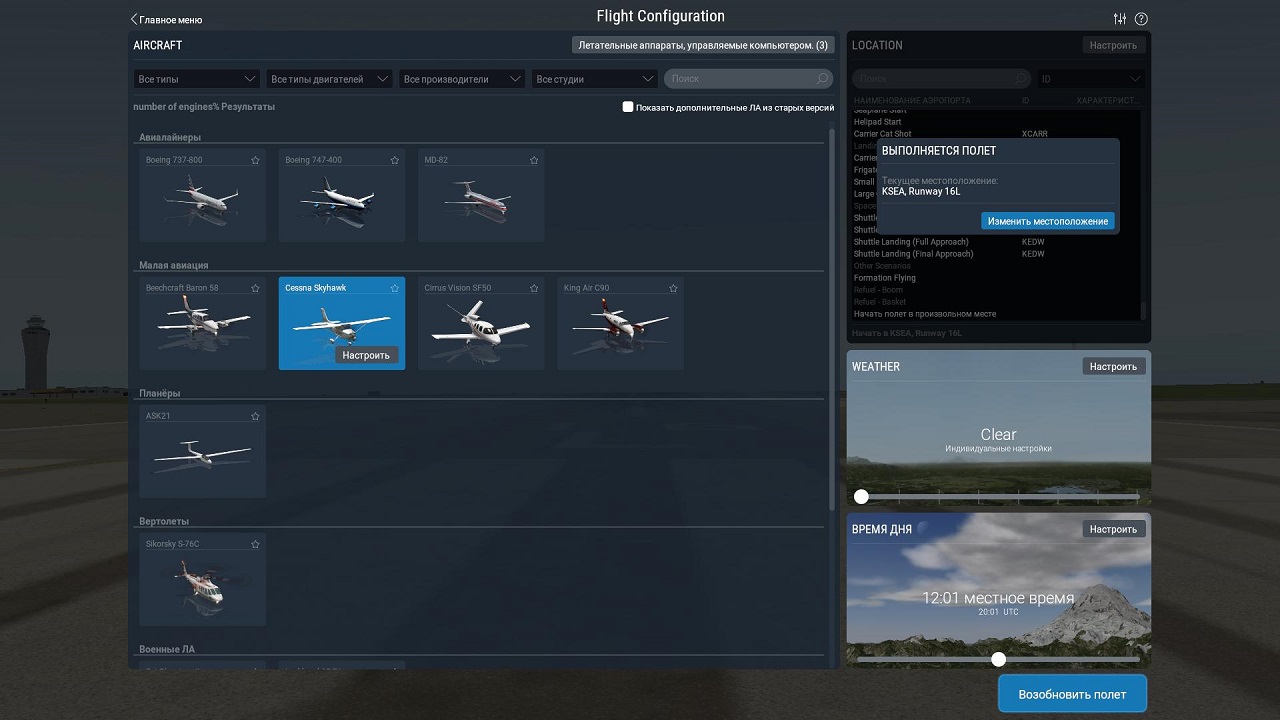Open the 'Все типы двигателей' engine dropdown
Viewport: 1280px width, 720px height.
pyautogui.click(x=329, y=79)
